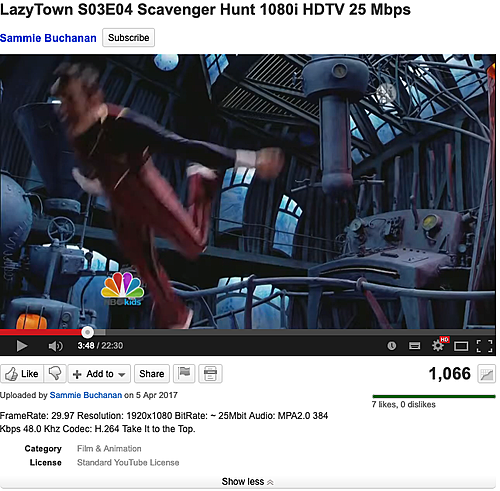The height and width of the screenshot is (491, 500).
Task: Subscribe to Sammie Buchanan channel
Action: [x=128, y=38]
